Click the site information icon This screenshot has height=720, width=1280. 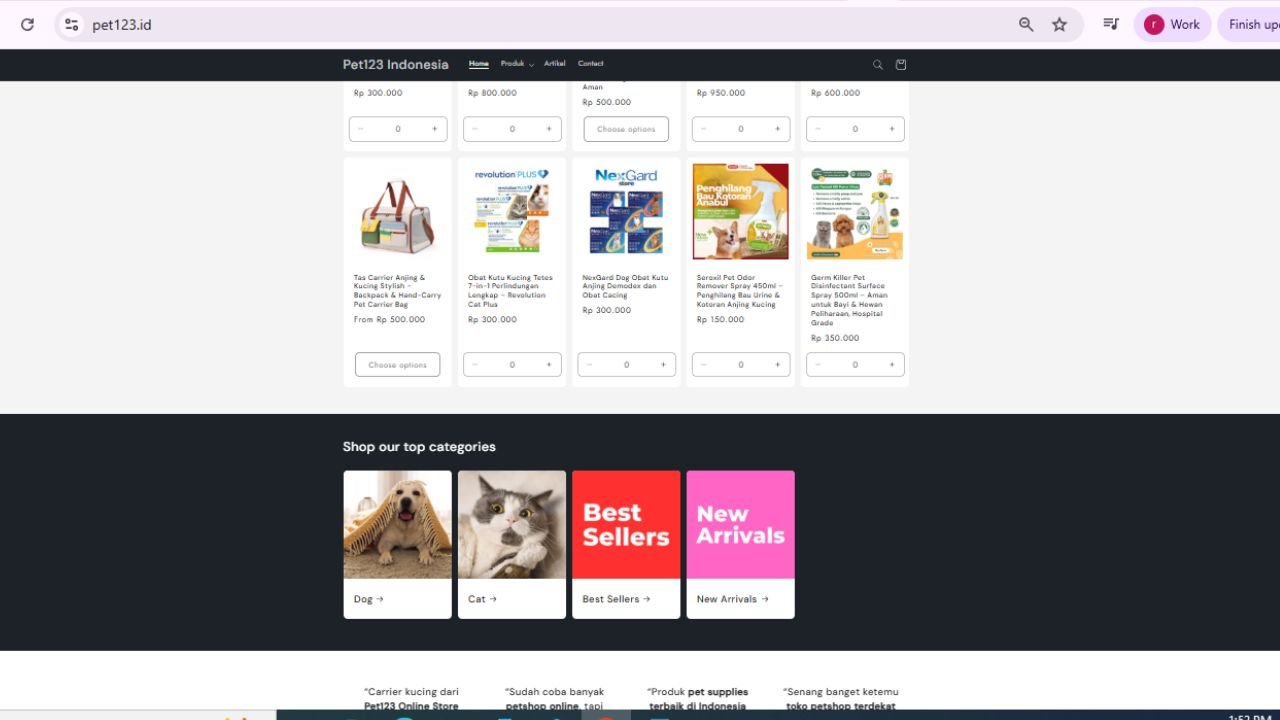click(x=71, y=25)
